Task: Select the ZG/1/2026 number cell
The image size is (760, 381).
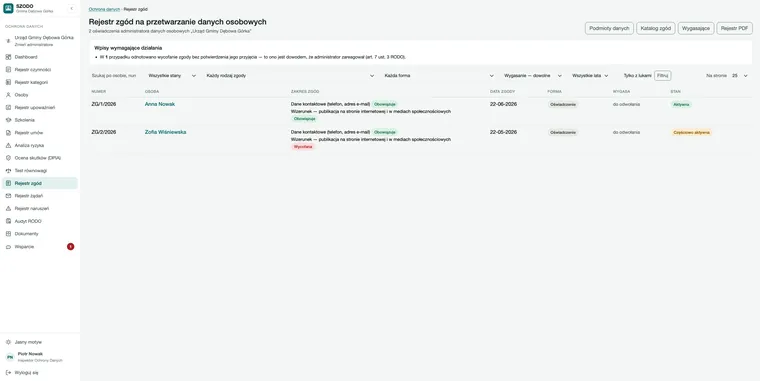Action: (x=104, y=104)
